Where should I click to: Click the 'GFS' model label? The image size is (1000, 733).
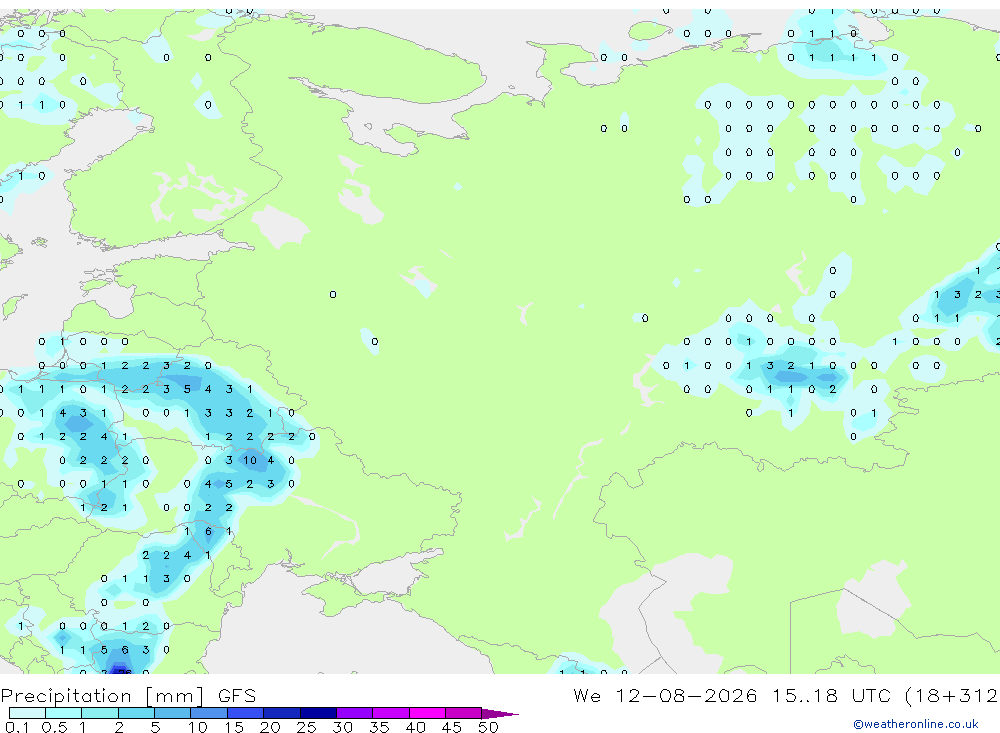pyautogui.click(x=237, y=695)
